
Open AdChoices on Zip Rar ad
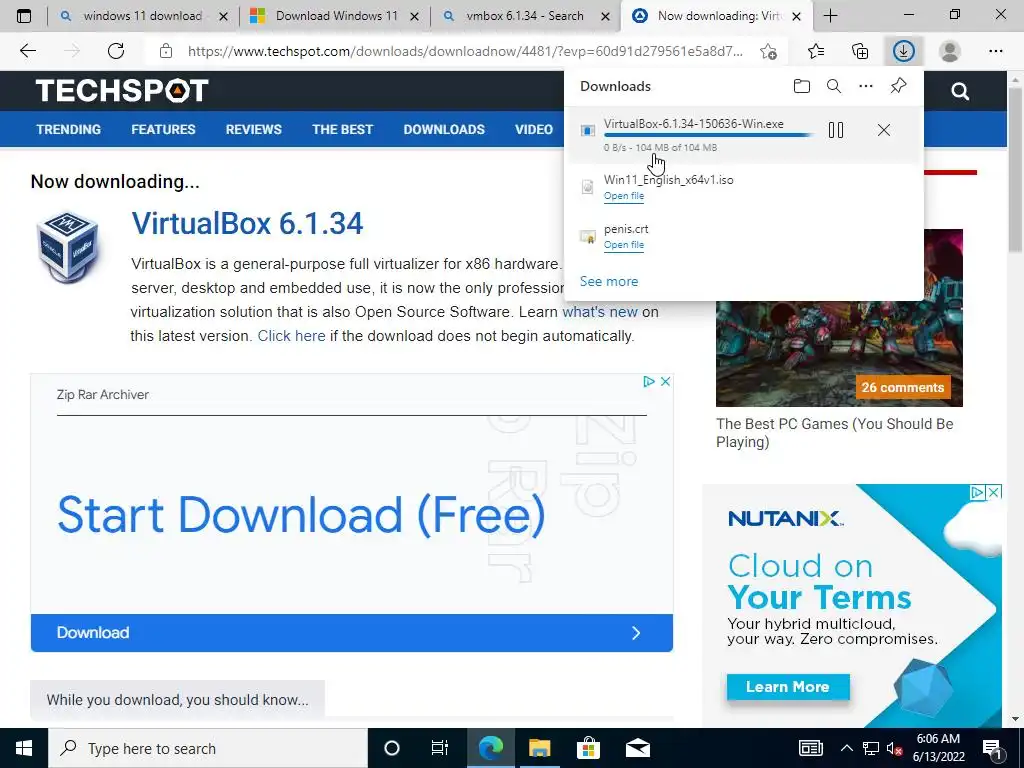click(x=648, y=381)
